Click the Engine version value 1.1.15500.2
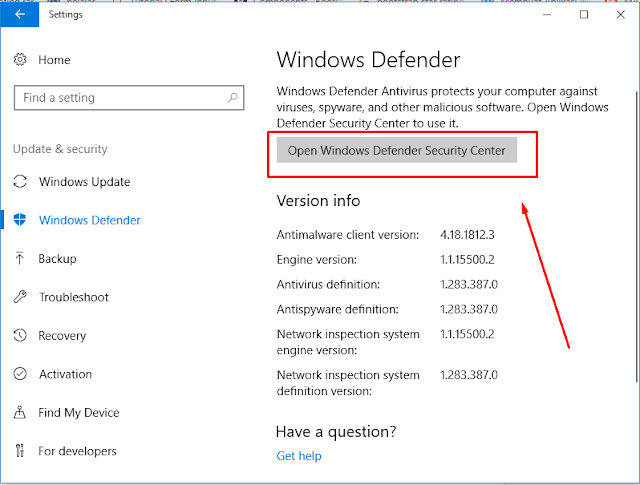Screen dimensions: 640x485 tap(467, 260)
